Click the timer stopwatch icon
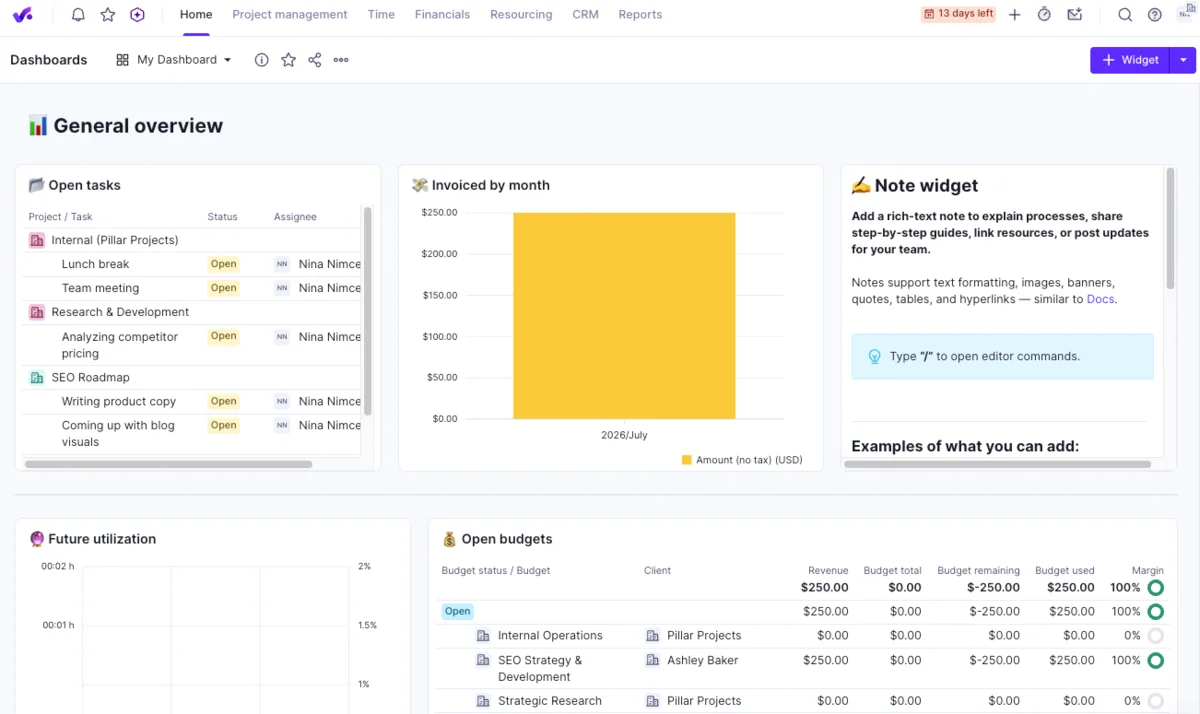The image size is (1200, 714). click(x=1044, y=15)
